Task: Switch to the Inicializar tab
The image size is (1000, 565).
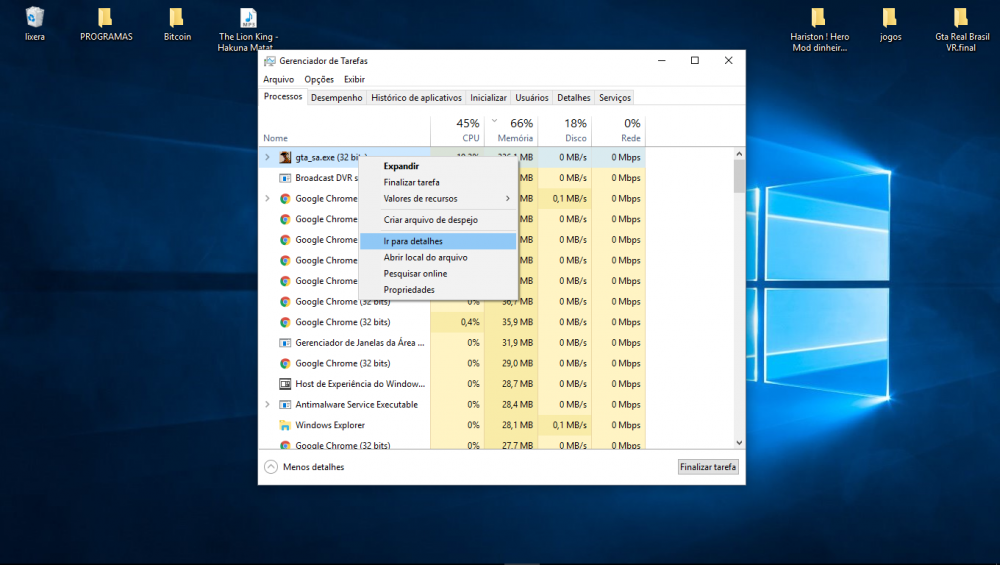Action: (489, 98)
